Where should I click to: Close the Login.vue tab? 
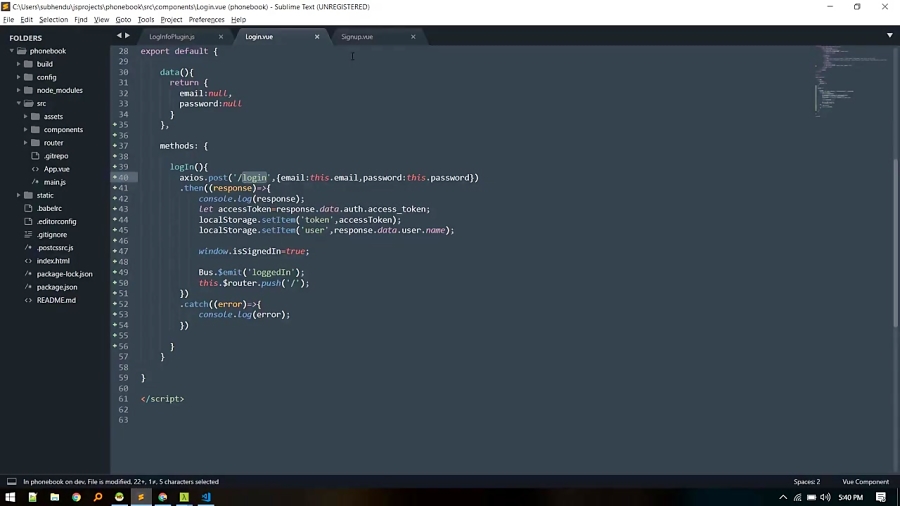[x=317, y=37]
